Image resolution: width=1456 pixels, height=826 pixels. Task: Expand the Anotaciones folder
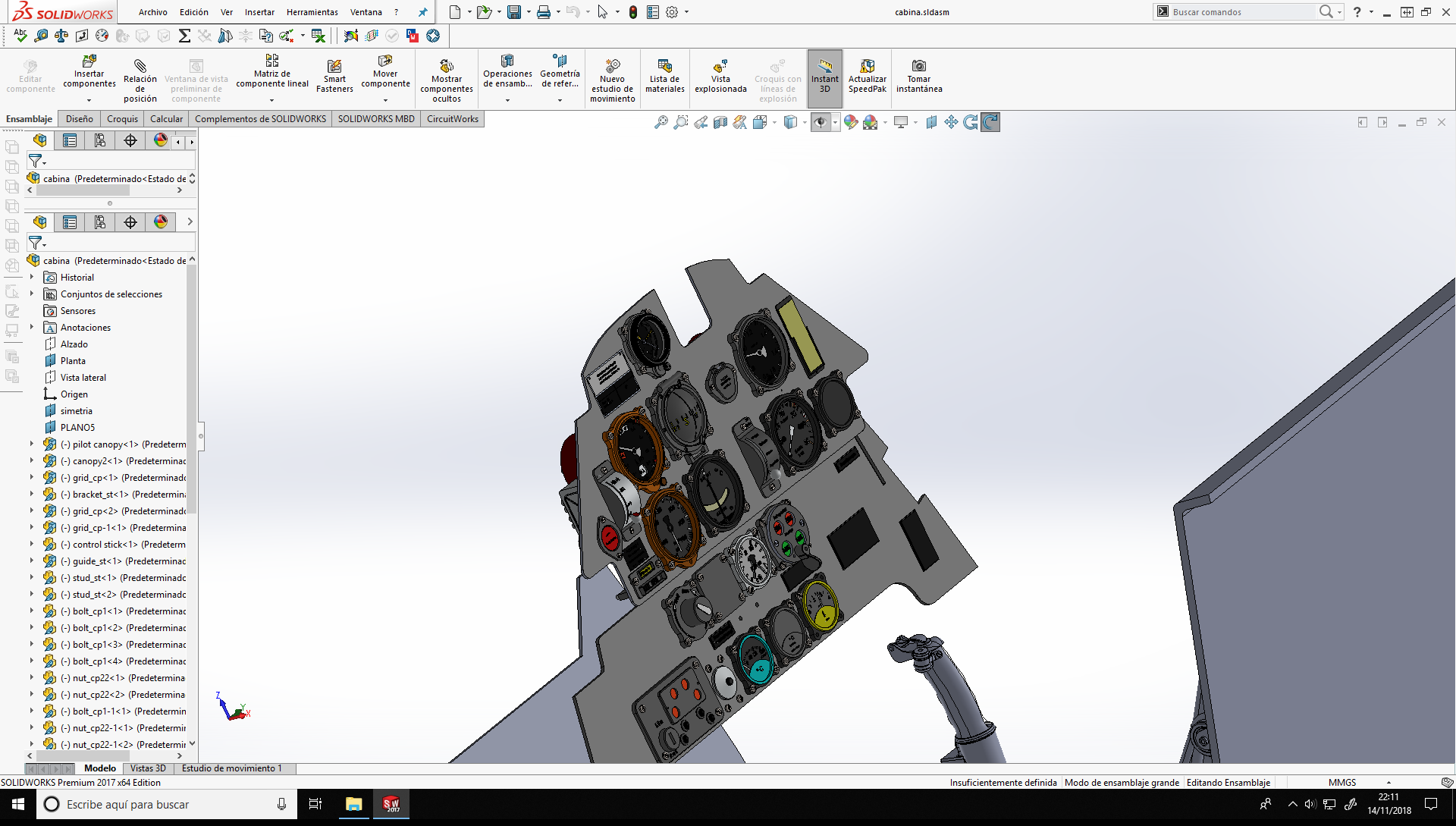[x=32, y=328]
